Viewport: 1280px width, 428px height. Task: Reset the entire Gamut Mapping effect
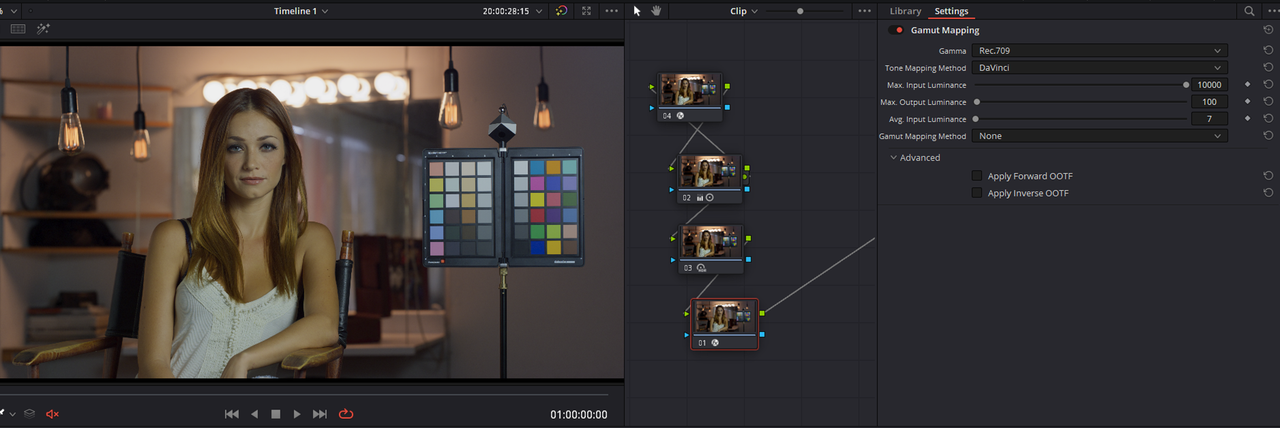(1268, 30)
